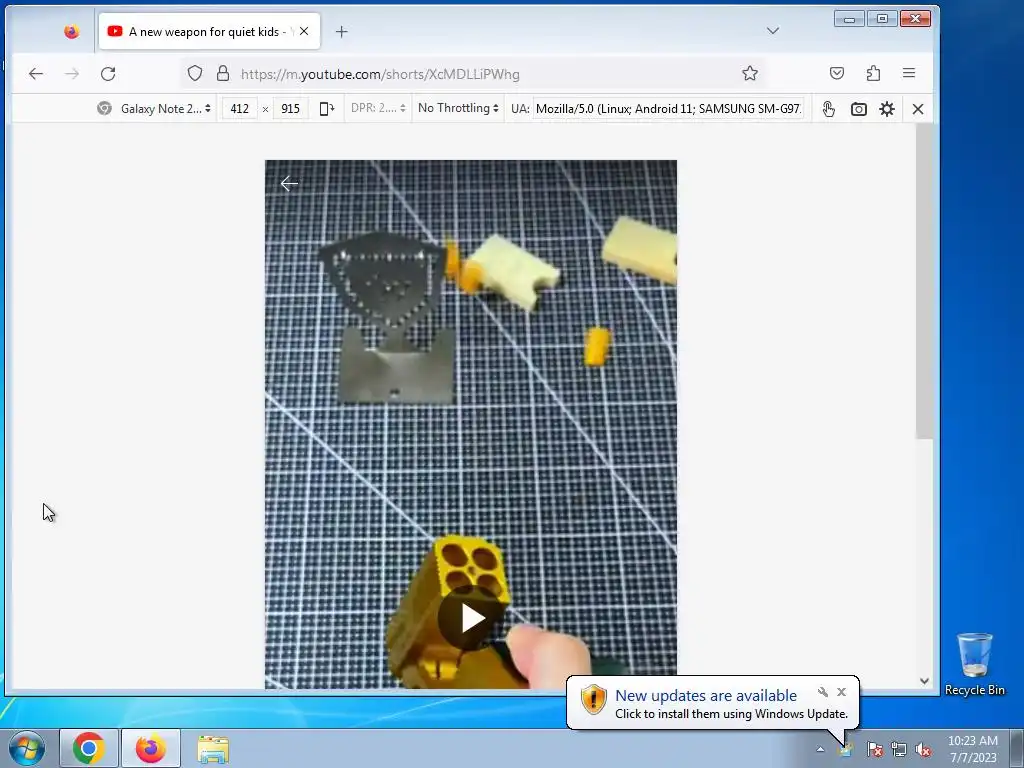The image size is (1024, 768).
Task: Click the network tray icon
Action: point(899,749)
